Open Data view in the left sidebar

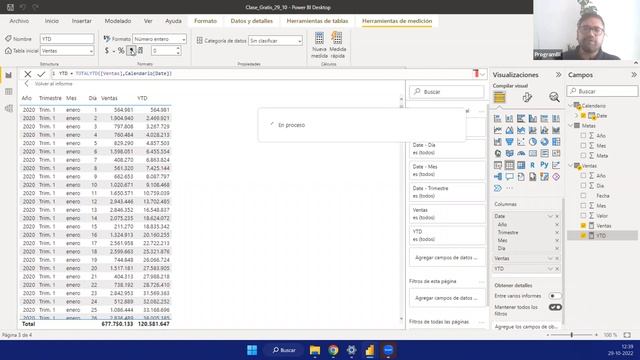tap(9, 92)
